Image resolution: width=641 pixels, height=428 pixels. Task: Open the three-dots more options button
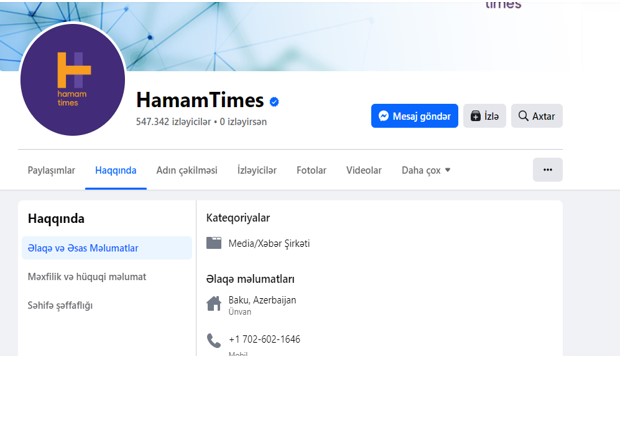548,170
